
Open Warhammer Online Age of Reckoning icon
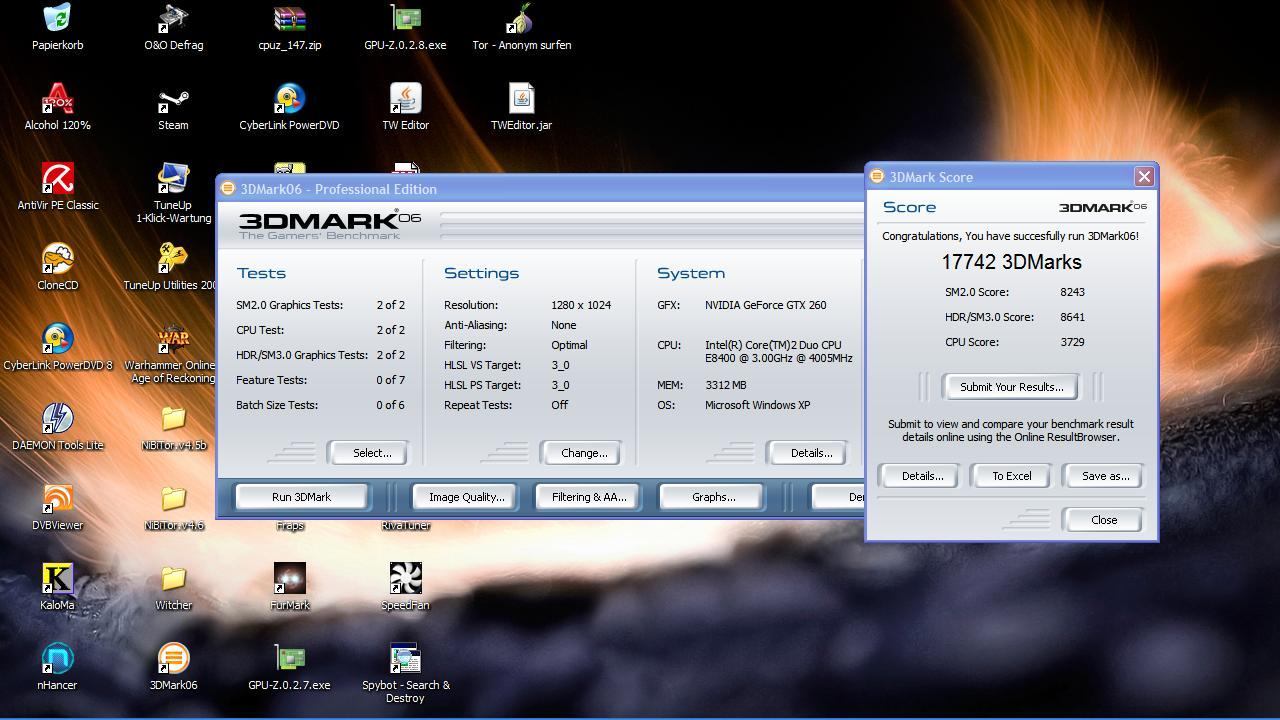click(x=173, y=339)
